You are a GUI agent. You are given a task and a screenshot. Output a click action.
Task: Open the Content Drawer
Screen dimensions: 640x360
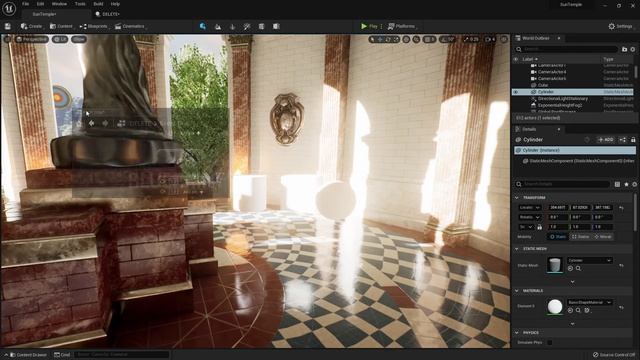[x=28, y=355]
